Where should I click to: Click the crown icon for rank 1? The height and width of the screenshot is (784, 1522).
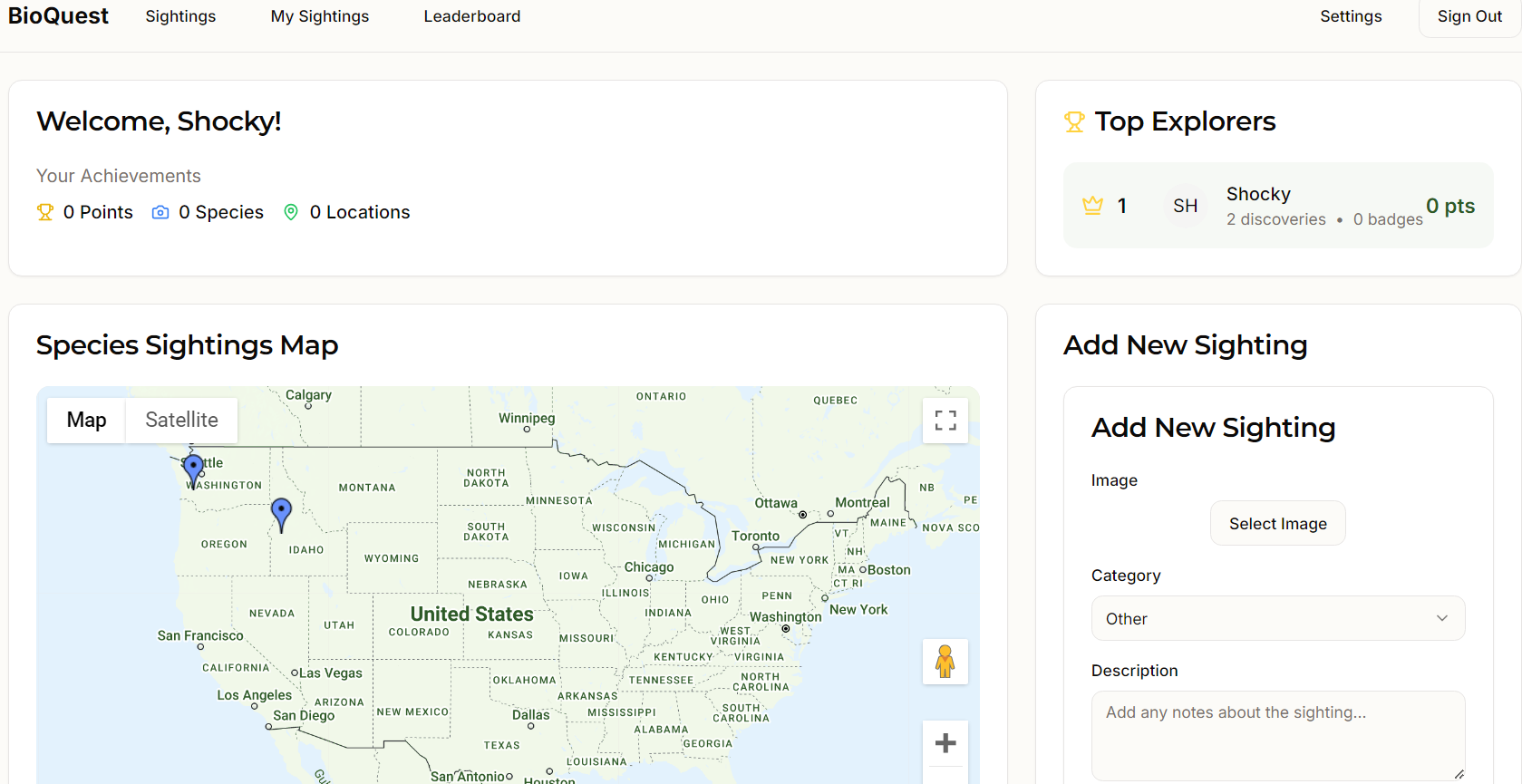click(x=1092, y=206)
